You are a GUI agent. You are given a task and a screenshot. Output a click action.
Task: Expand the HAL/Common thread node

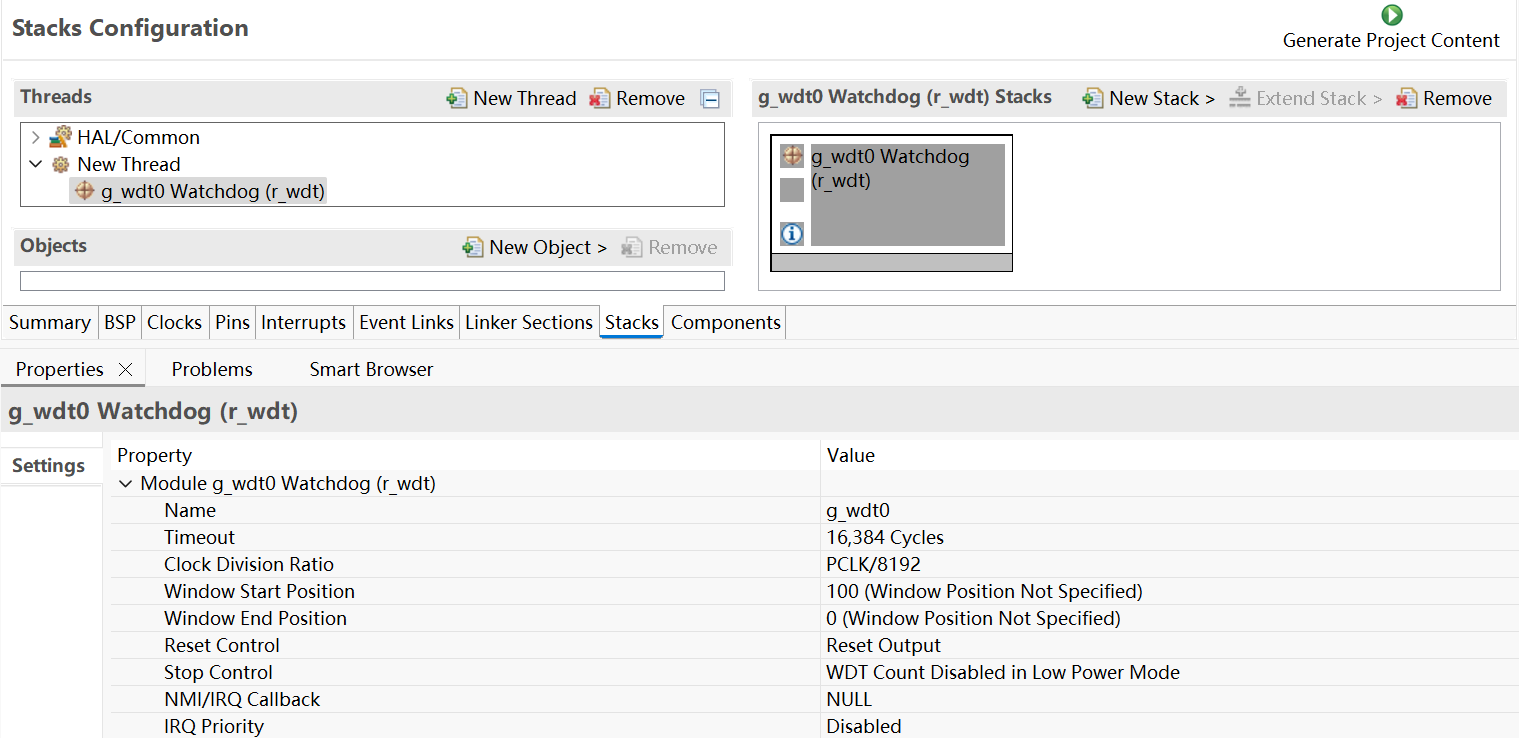36,137
